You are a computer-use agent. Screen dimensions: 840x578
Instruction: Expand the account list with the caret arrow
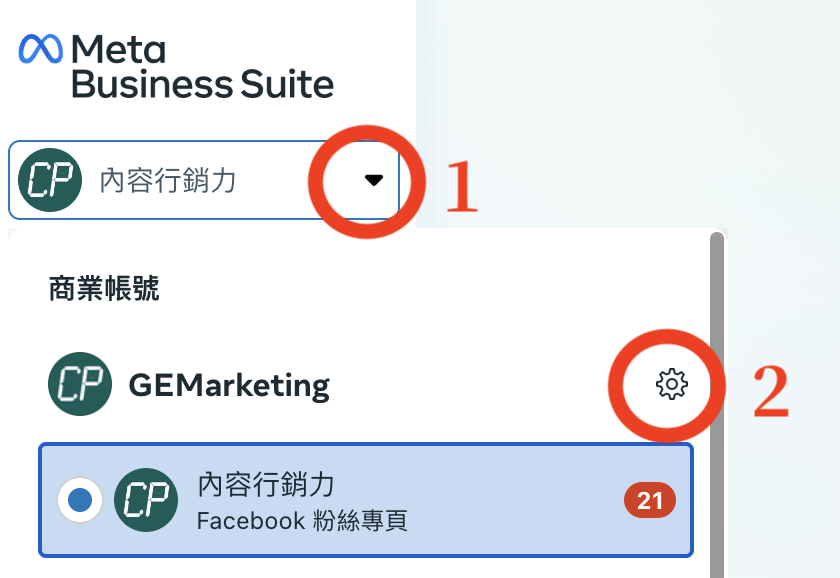point(373,180)
